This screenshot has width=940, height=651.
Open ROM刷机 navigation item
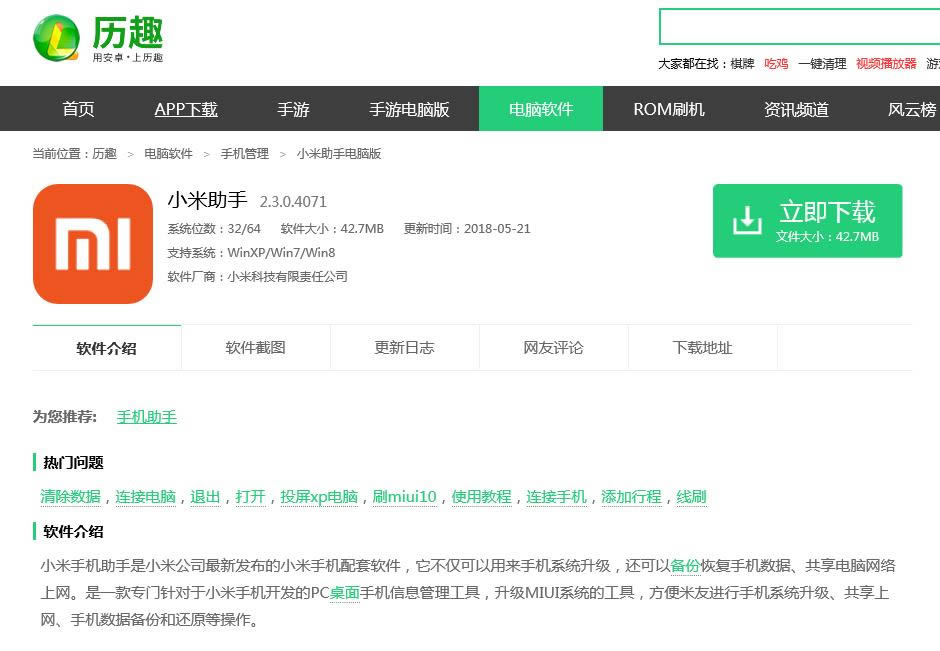tap(669, 109)
